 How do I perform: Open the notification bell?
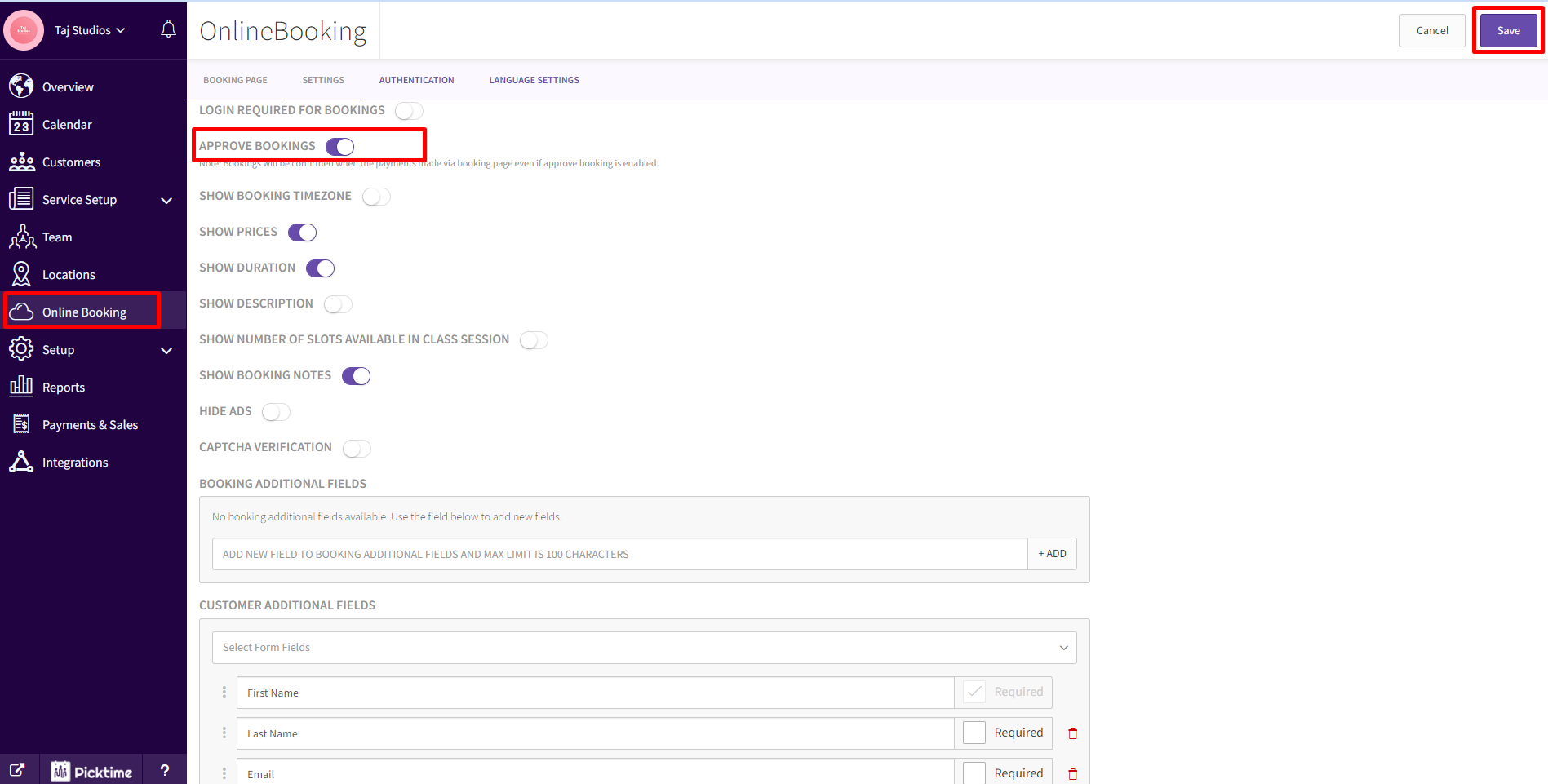(168, 28)
